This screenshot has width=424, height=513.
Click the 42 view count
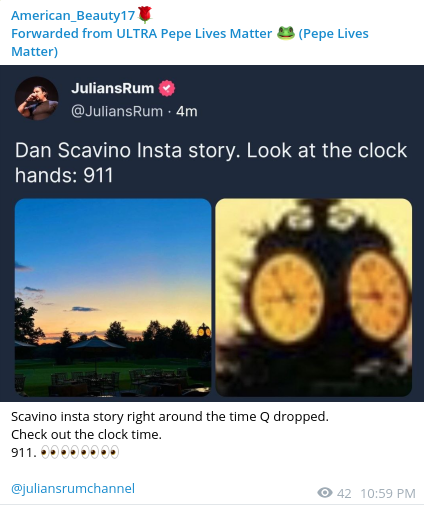coord(344,493)
